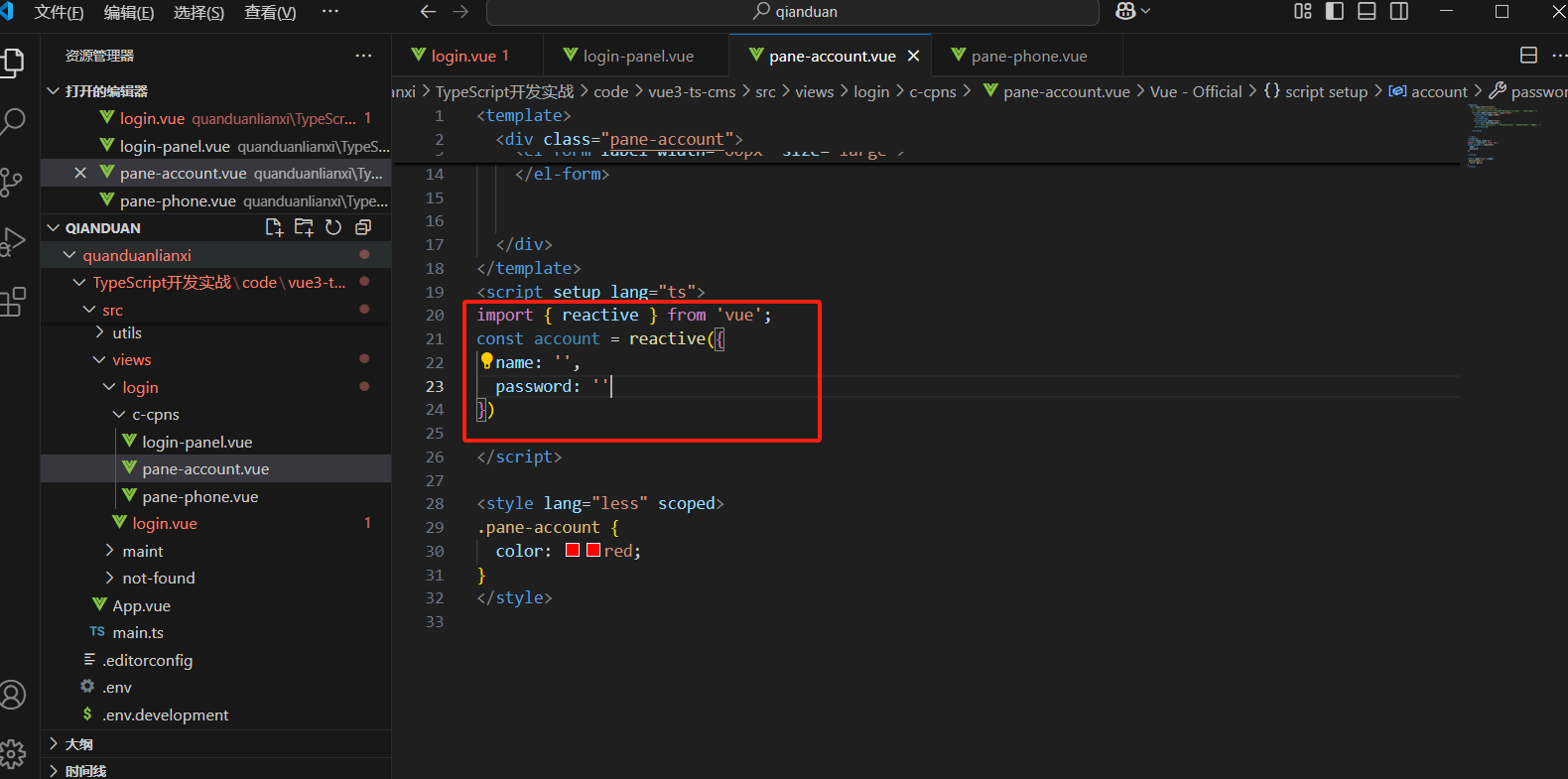
Task: Click the views breadcrumb segment
Action: pyautogui.click(x=814, y=91)
